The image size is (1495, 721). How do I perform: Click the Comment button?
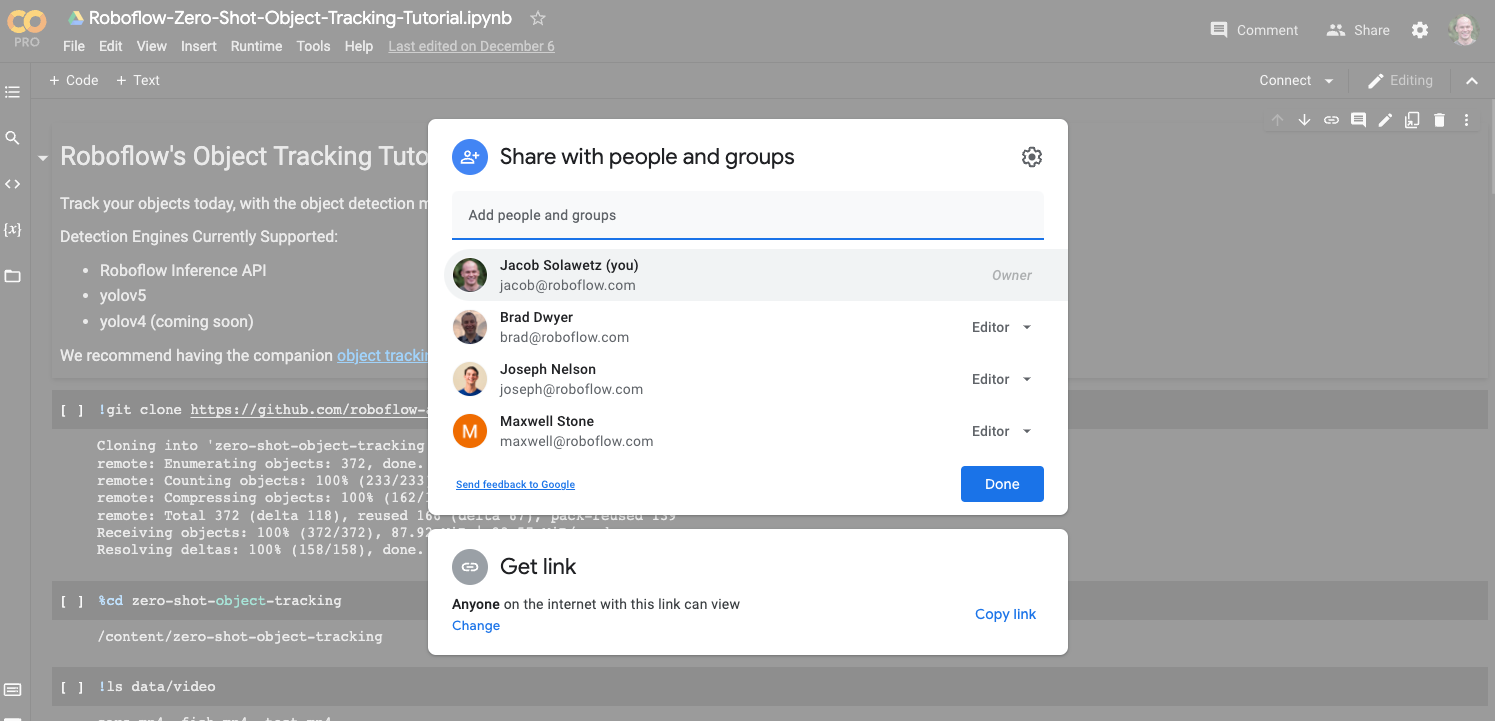[1254, 30]
